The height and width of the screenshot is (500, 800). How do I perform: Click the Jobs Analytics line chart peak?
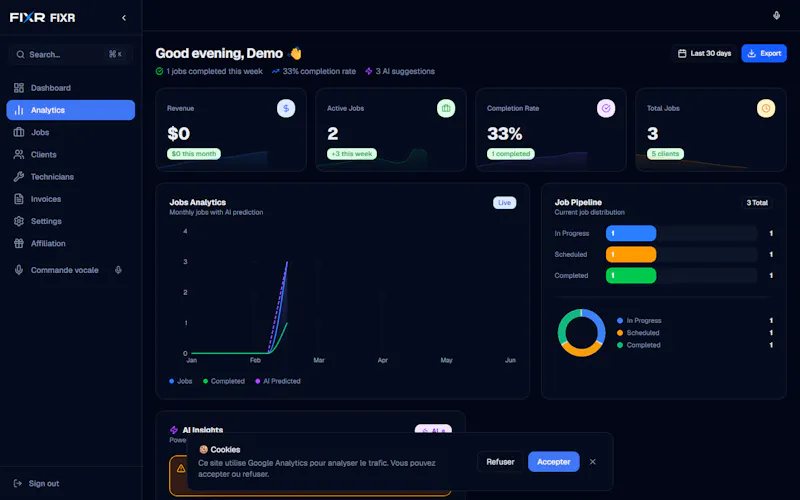coord(287,262)
